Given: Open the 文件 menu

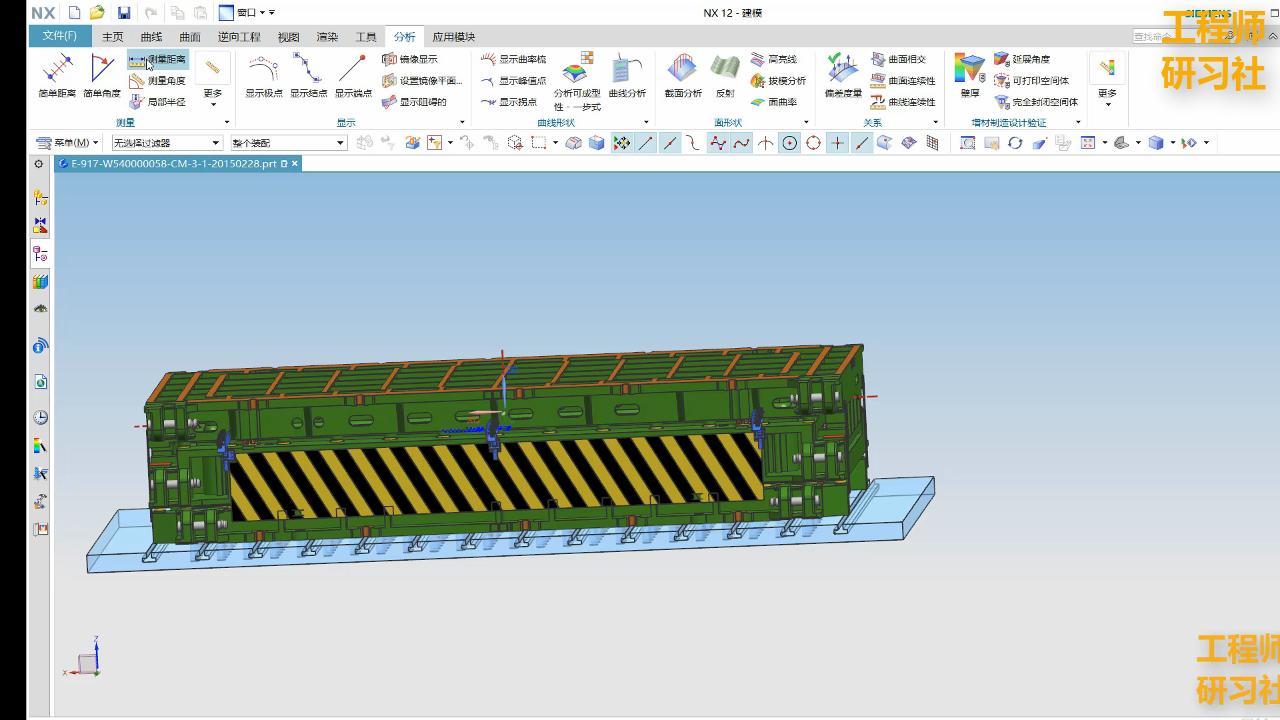Looking at the screenshot, I should coord(60,35).
